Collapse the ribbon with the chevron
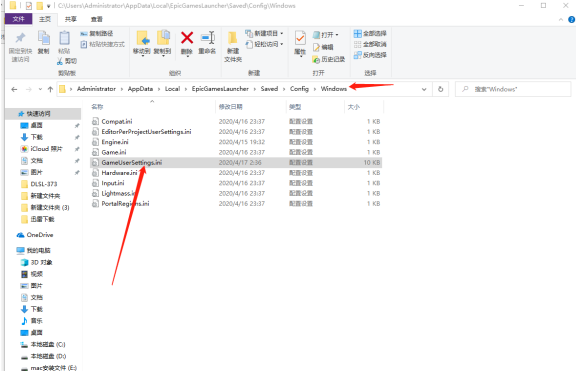This screenshot has height=371, width=576. coord(561,19)
